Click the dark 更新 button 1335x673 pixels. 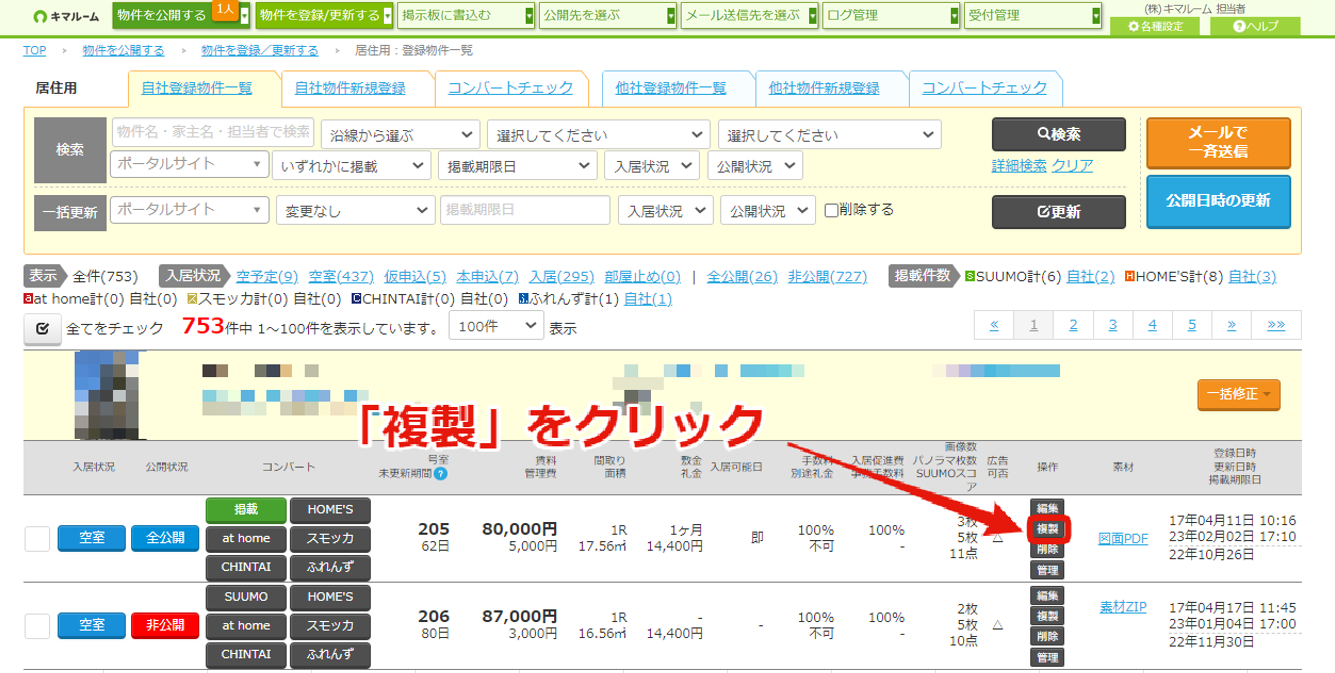pos(1059,212)
